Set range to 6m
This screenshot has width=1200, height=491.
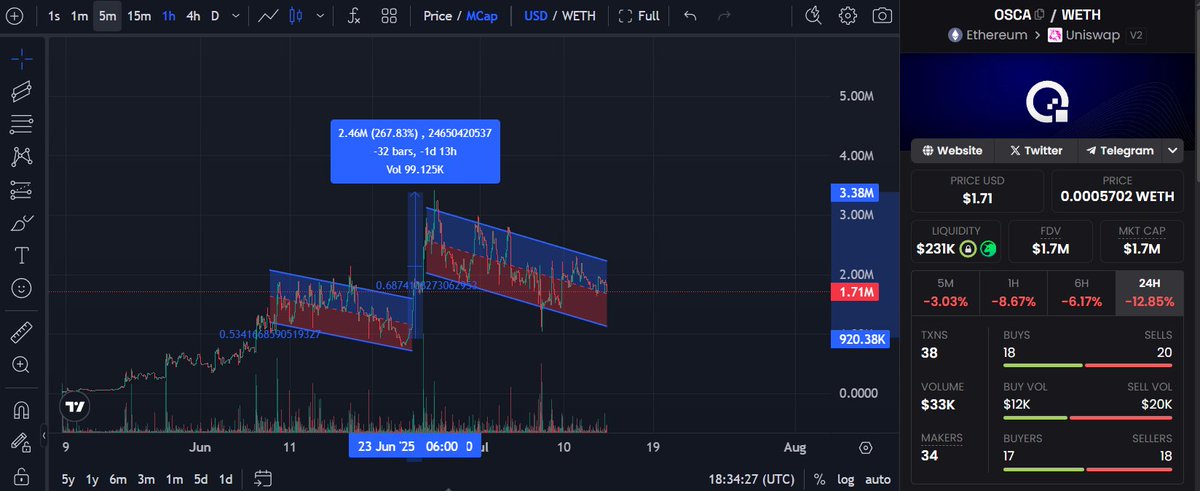click(x=118, y=478)
